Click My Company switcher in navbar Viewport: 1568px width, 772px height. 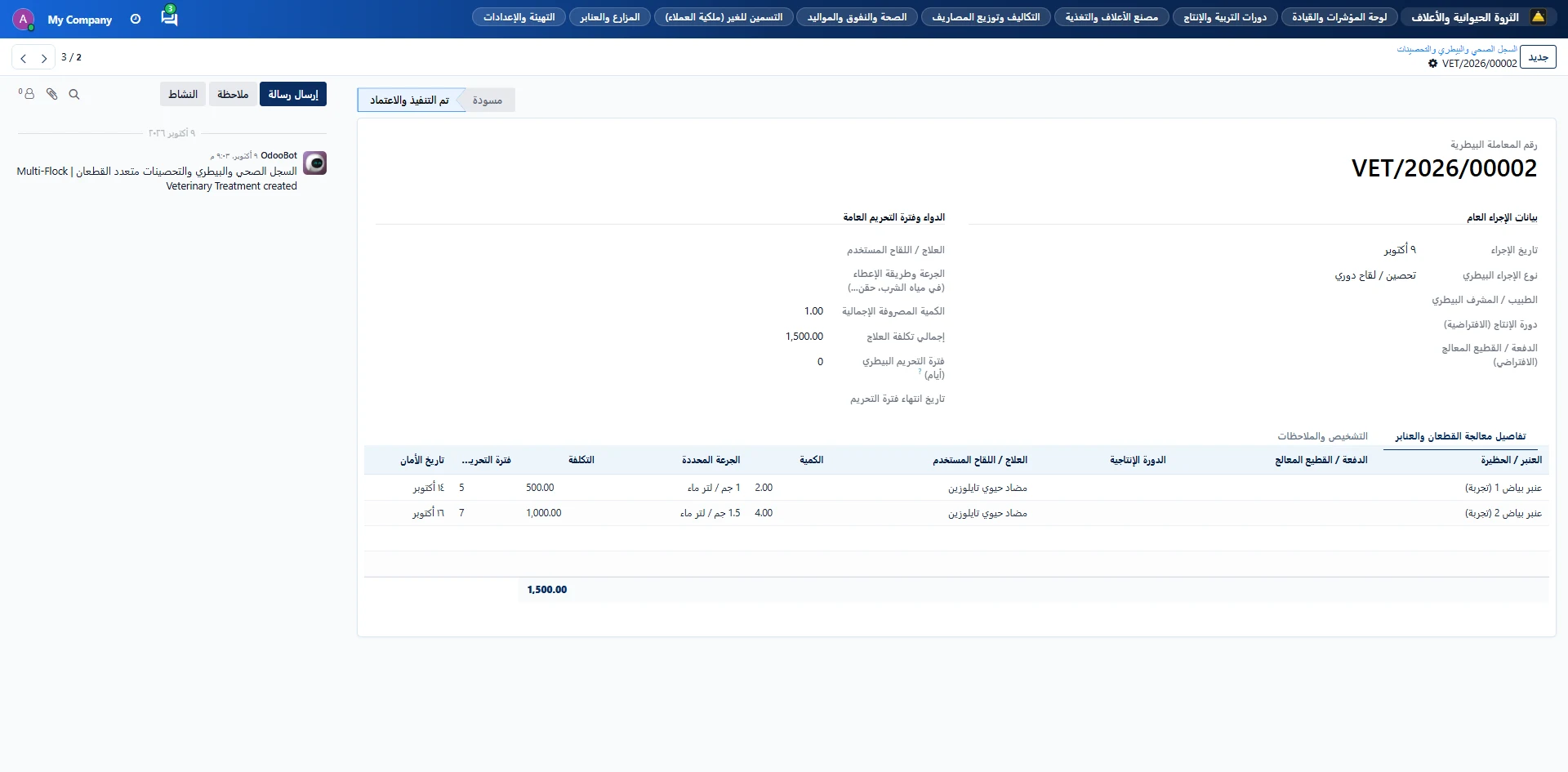[80, 20]
